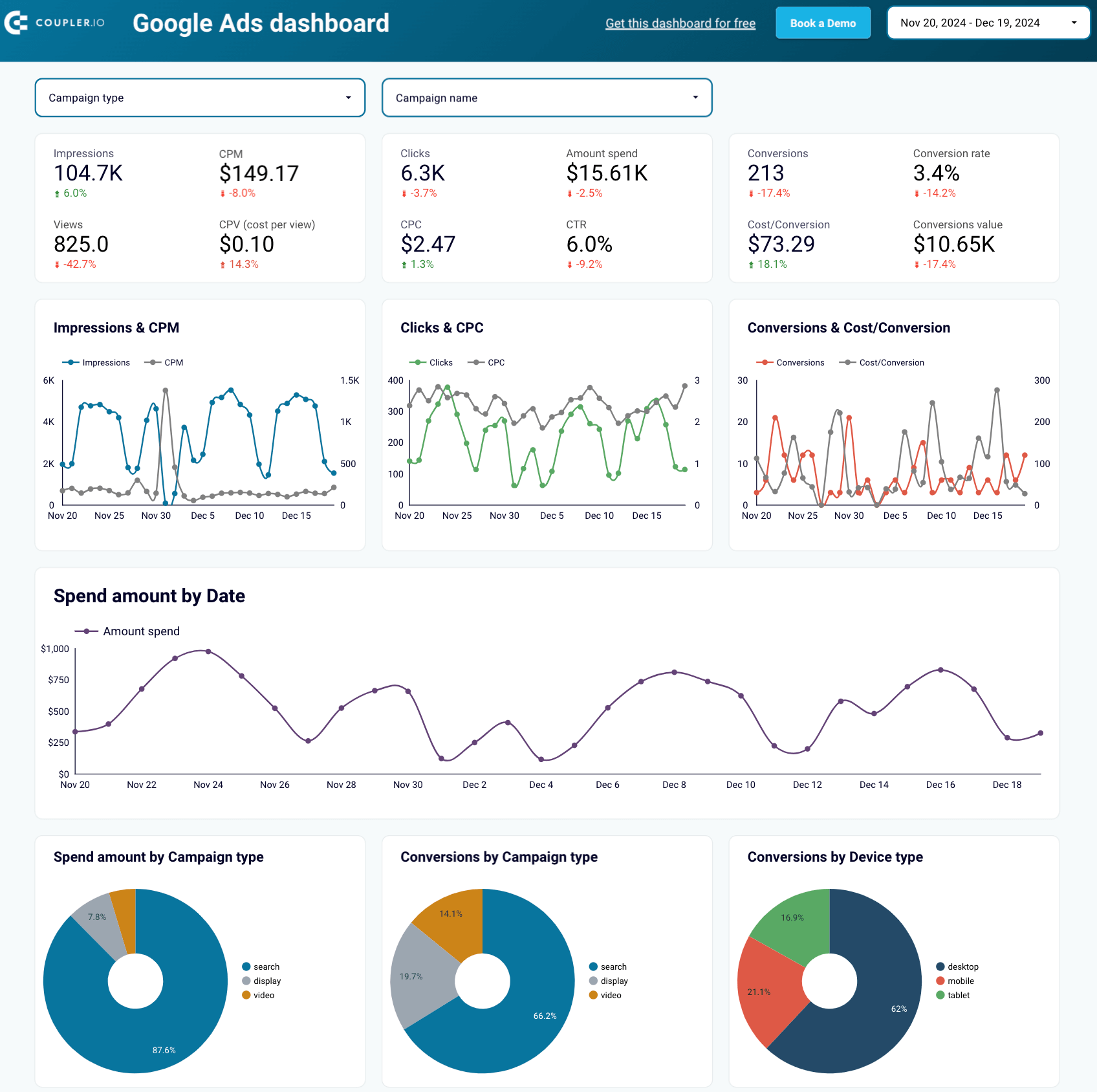Click the date range dropdown arrow
1097x1092 pixels.
(1074, 23)
